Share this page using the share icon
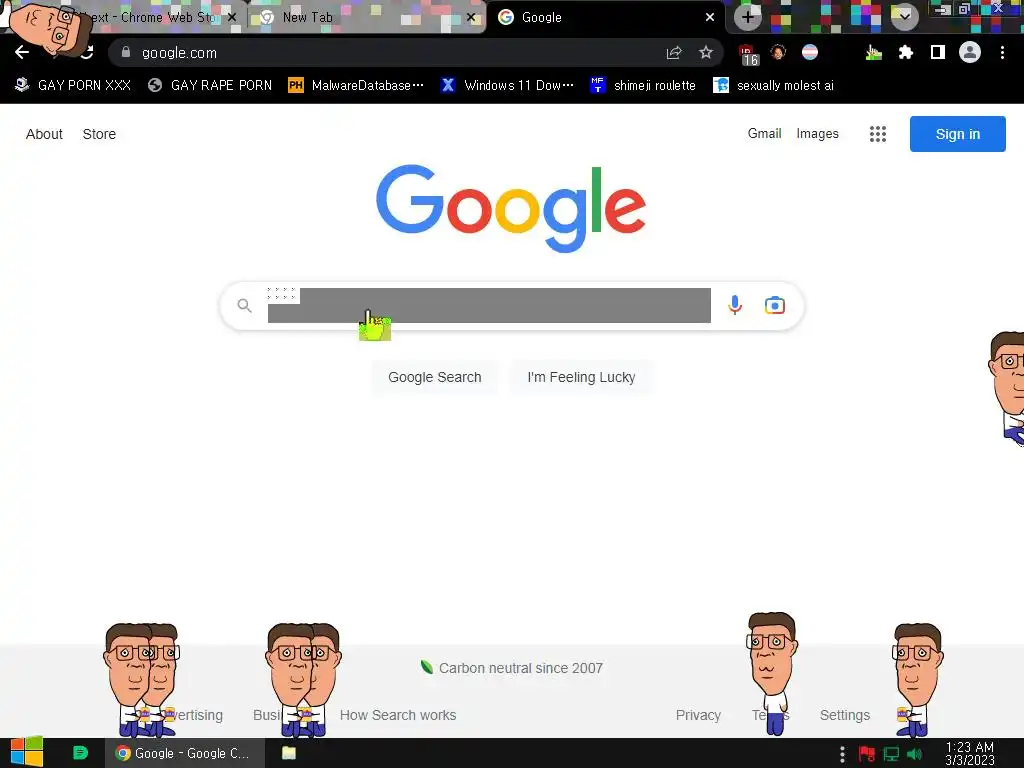Viewport: 1024px width, 768px height. click(674, 53)
